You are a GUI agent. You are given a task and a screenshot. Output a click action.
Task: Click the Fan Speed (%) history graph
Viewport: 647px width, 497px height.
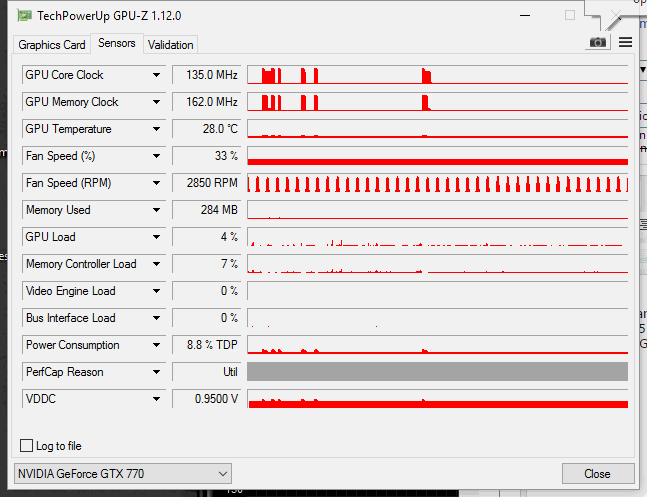[437, 156]
